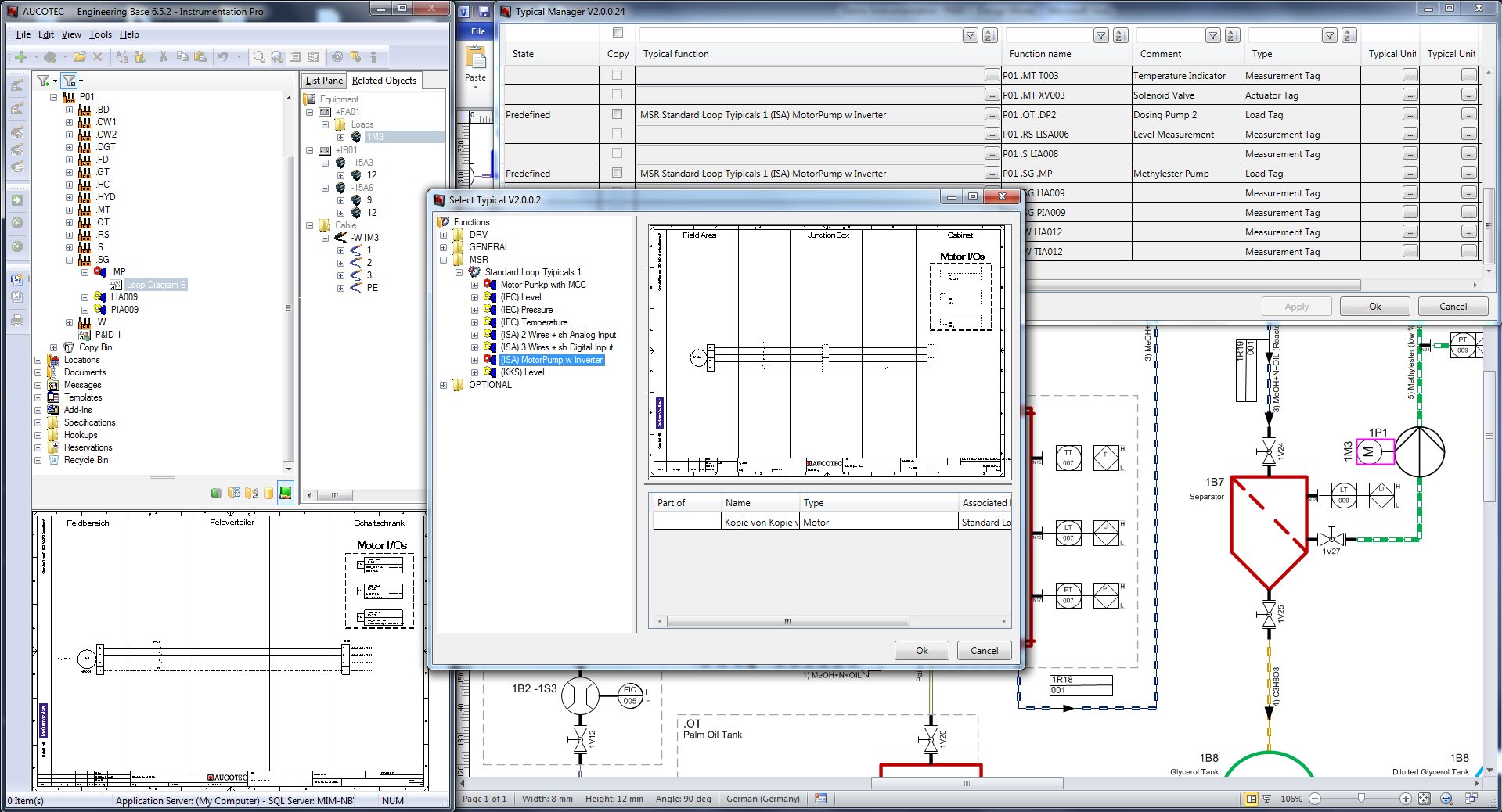The height and width of the screenshot is (812, 1502).
Task: Switch to the List Pane tab
Action: pyautogui.click(x=324, y=81)
